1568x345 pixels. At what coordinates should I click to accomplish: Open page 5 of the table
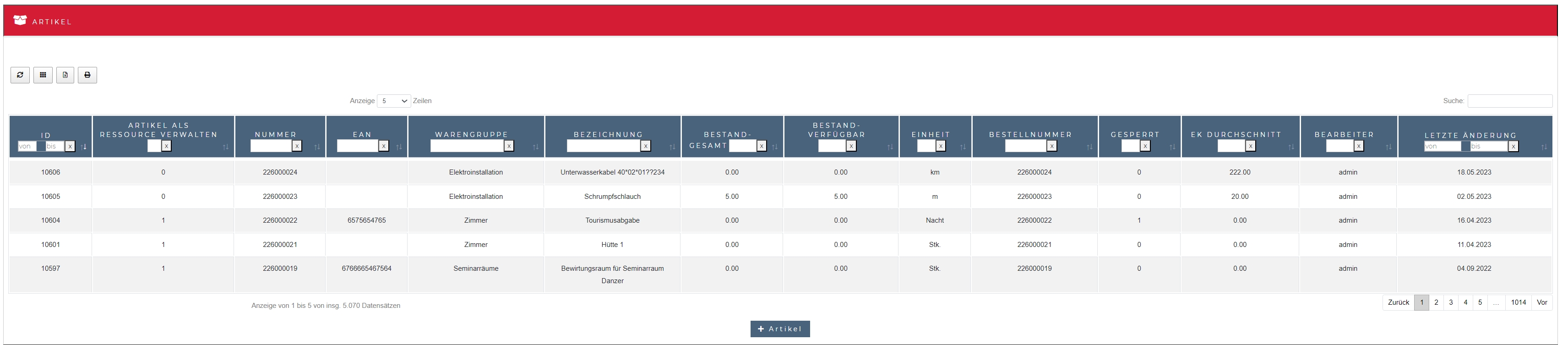[1480, 302]
